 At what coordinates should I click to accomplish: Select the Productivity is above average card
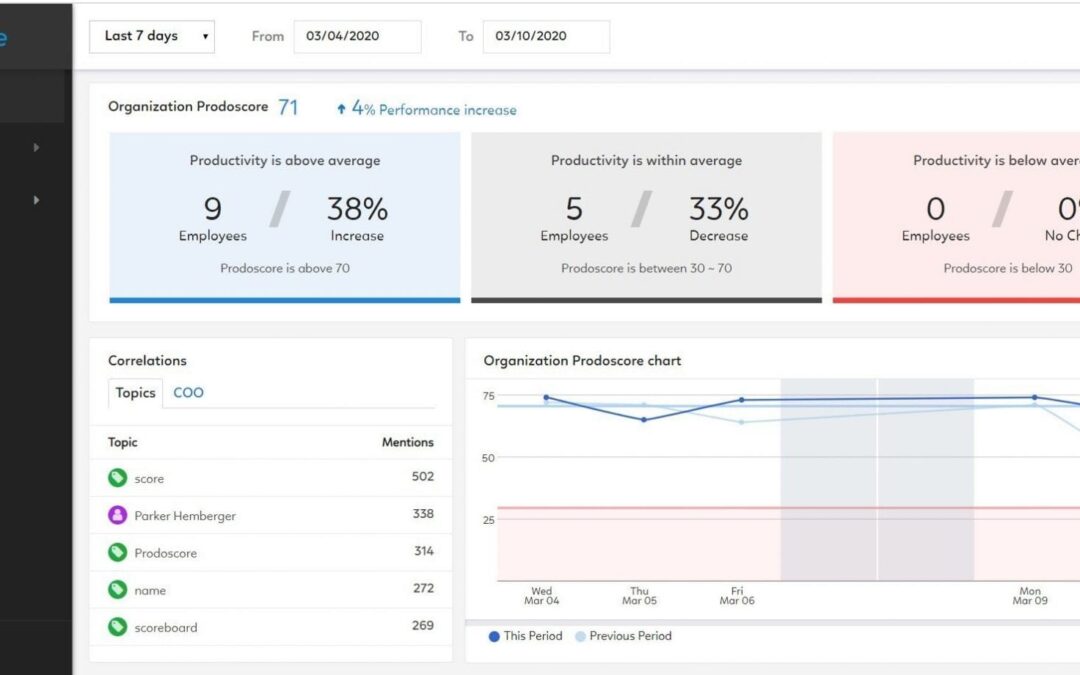coord(285,217)
